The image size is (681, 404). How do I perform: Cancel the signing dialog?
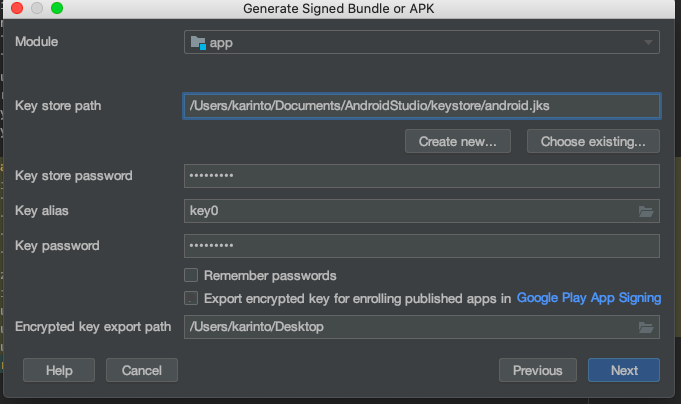[142, 370]
